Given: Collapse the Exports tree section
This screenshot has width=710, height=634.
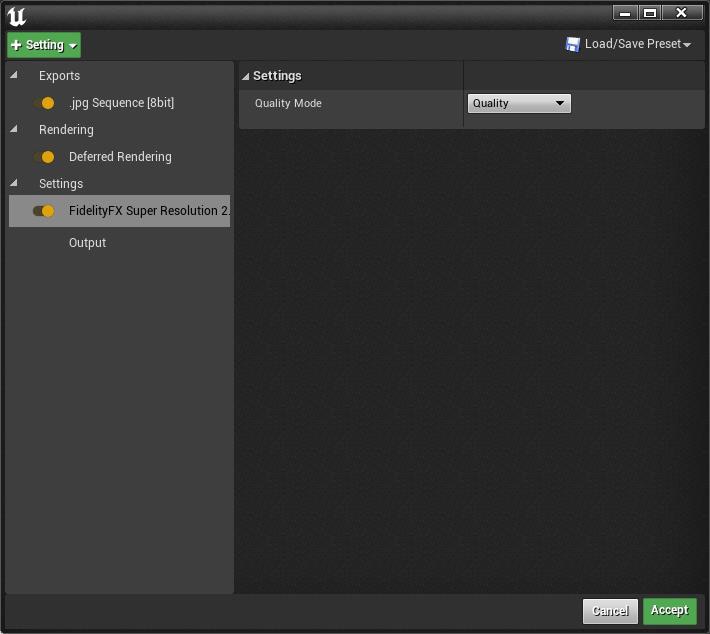Looking at the screenshot, I should pos(14,76).
